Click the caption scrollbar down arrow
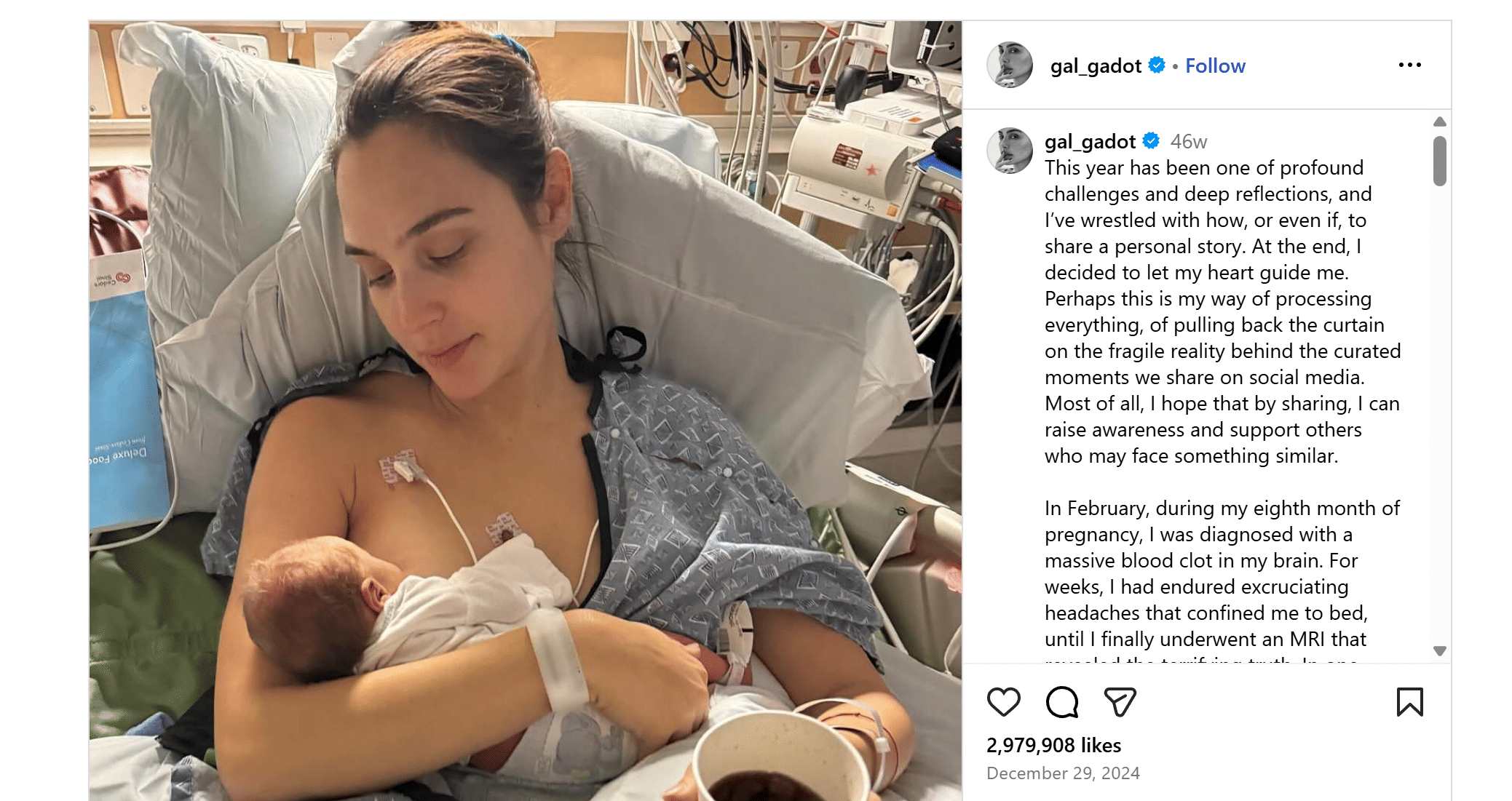Viewport: 1512px width, 801px height. (x=1439, y=650)
